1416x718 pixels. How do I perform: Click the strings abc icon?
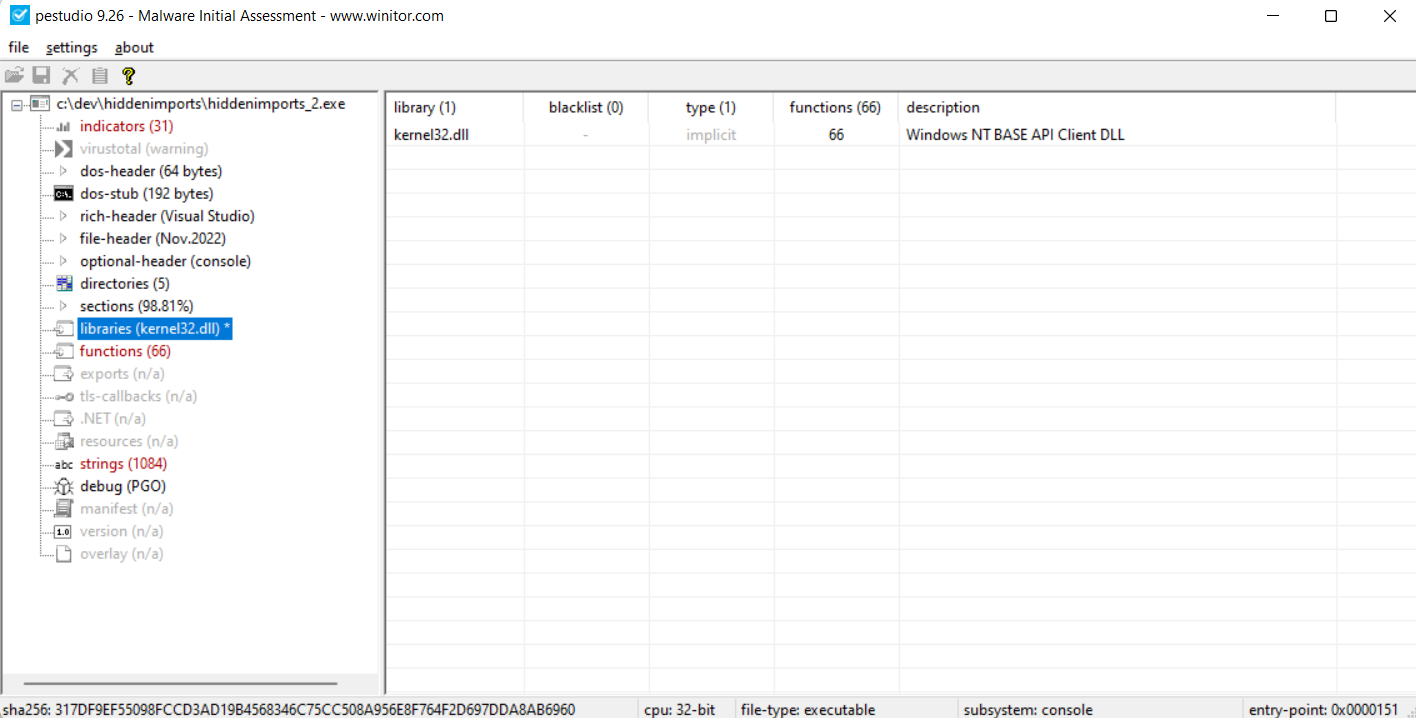tap(63, 464)
